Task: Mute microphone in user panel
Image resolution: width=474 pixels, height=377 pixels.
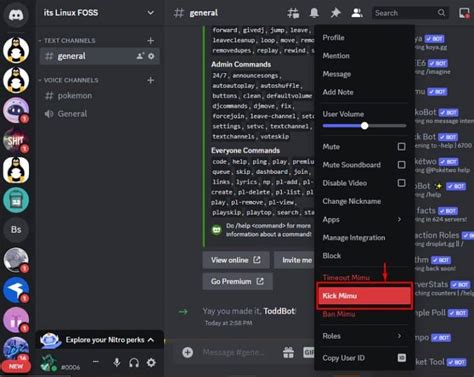Action: coord(117,362)
